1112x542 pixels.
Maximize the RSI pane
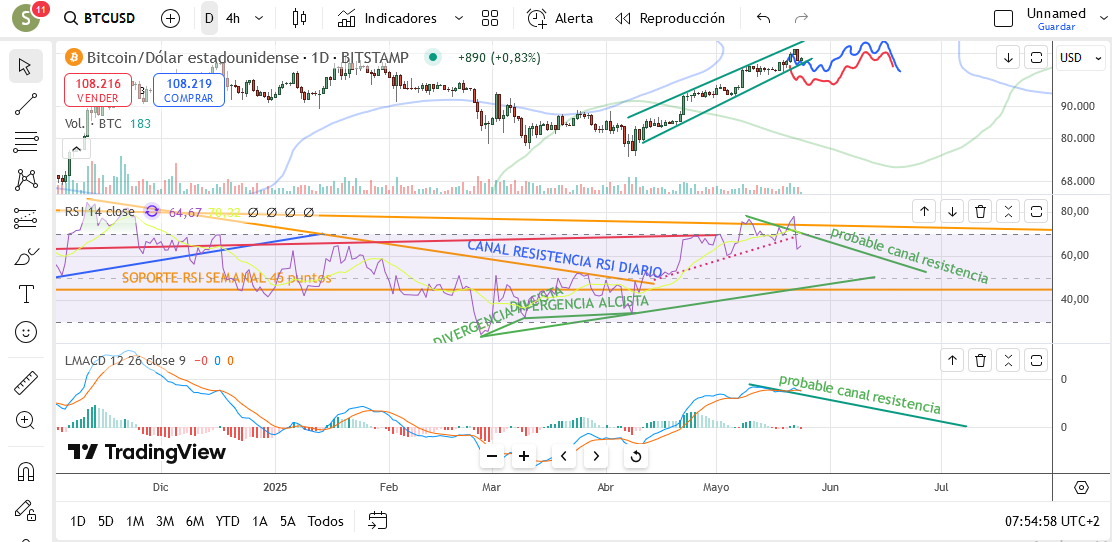pyautogui.click(x=1036, y=211)
